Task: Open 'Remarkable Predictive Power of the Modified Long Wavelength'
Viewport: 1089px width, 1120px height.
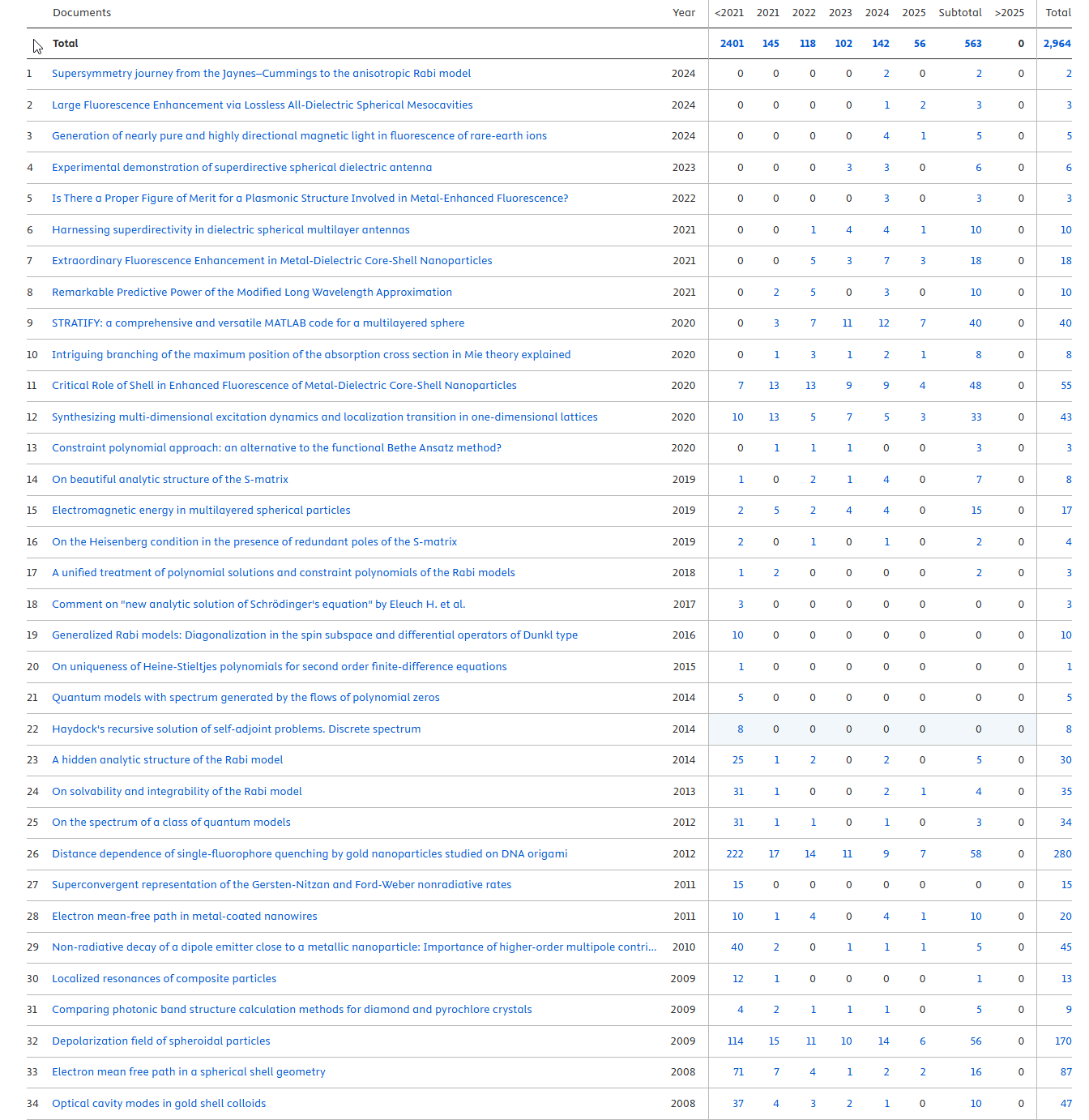Action: (x=251, y=293)
